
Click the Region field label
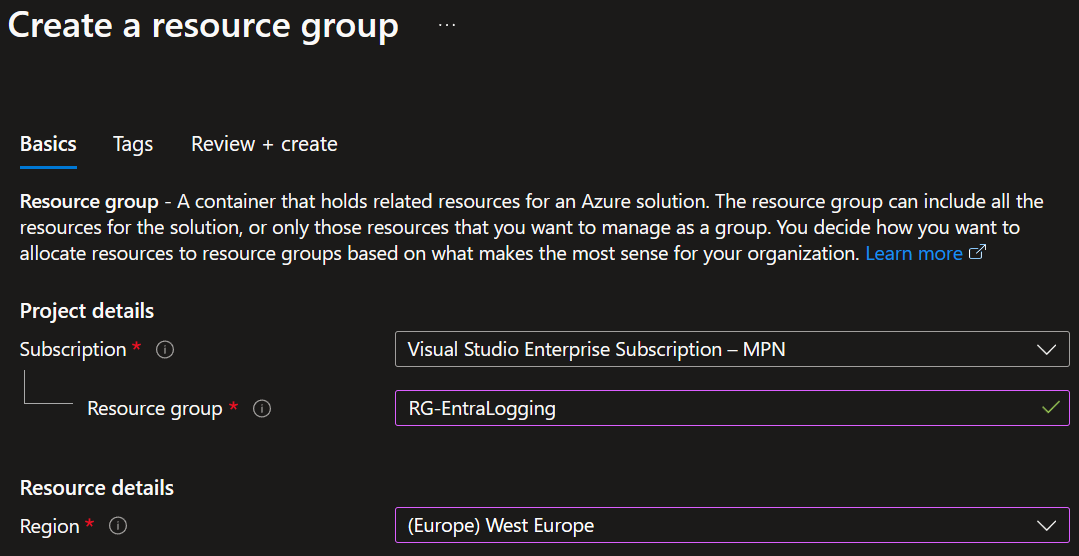[49, 526]
